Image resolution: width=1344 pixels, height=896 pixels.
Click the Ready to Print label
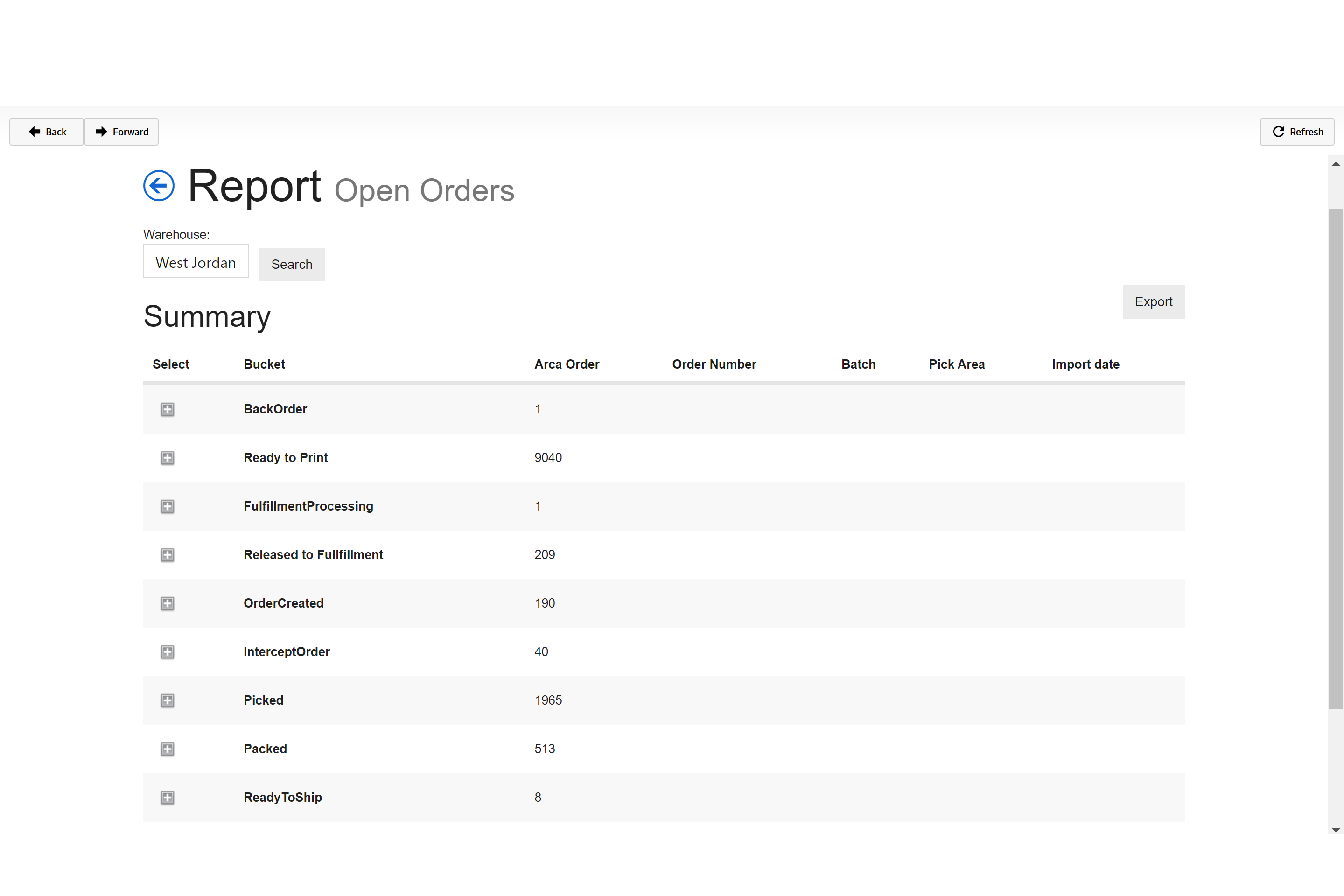286,458
